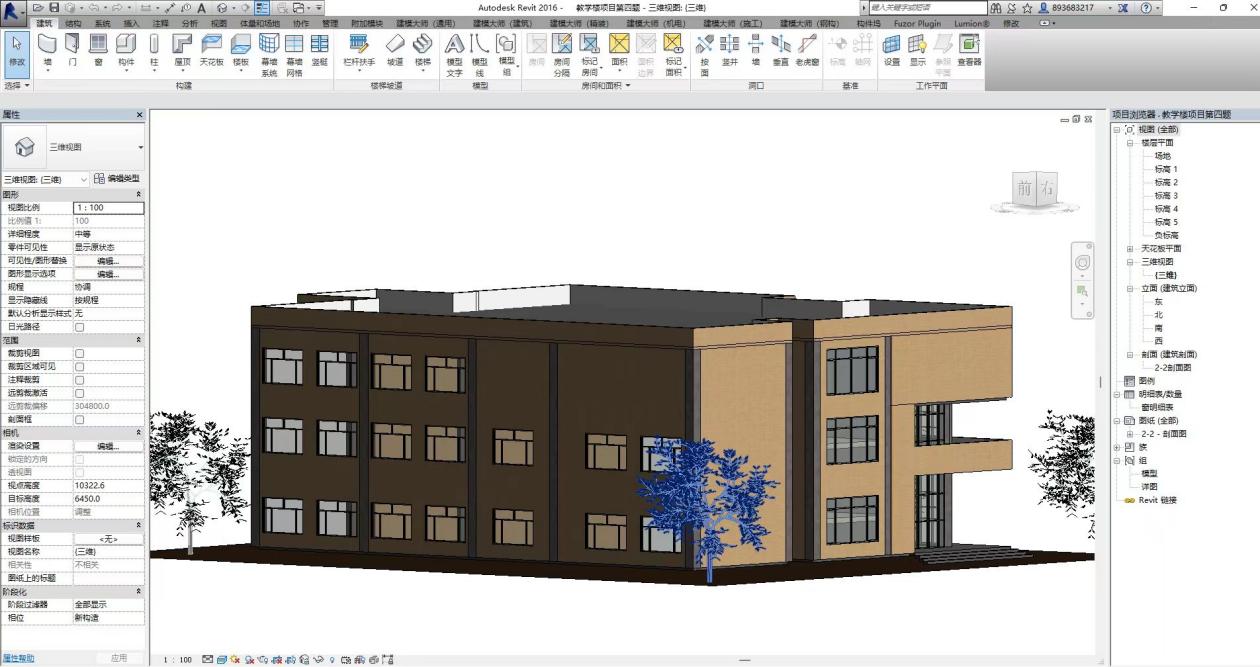The image size is (1260, 667).
Task: Click the 视图比例 1:100 field
Action: click(108, 208)
